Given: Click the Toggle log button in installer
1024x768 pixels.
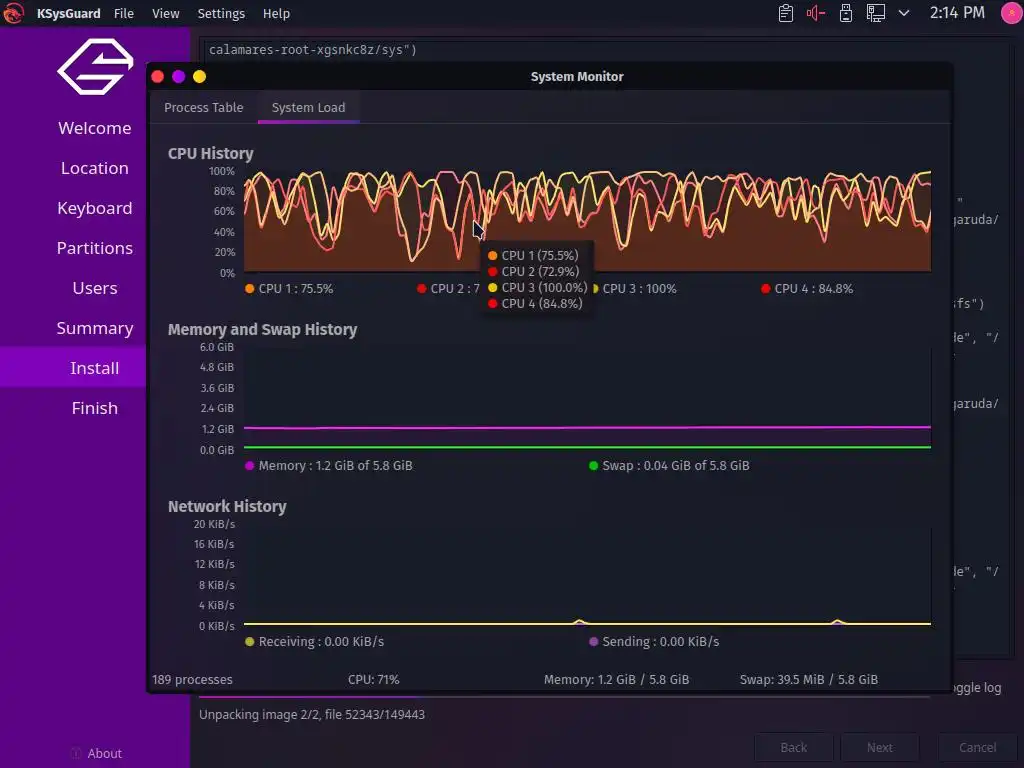Looking at the screenshot, I should 978,688.
